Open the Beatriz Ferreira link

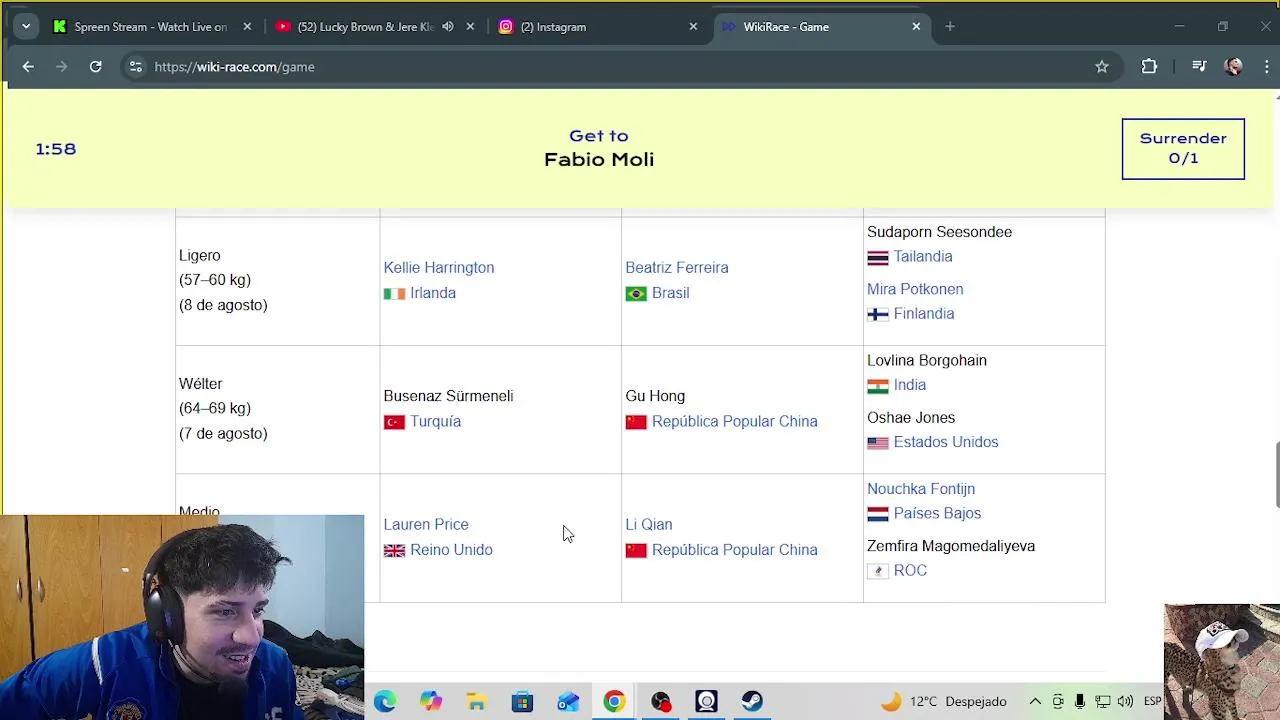(x=677, y=268)
